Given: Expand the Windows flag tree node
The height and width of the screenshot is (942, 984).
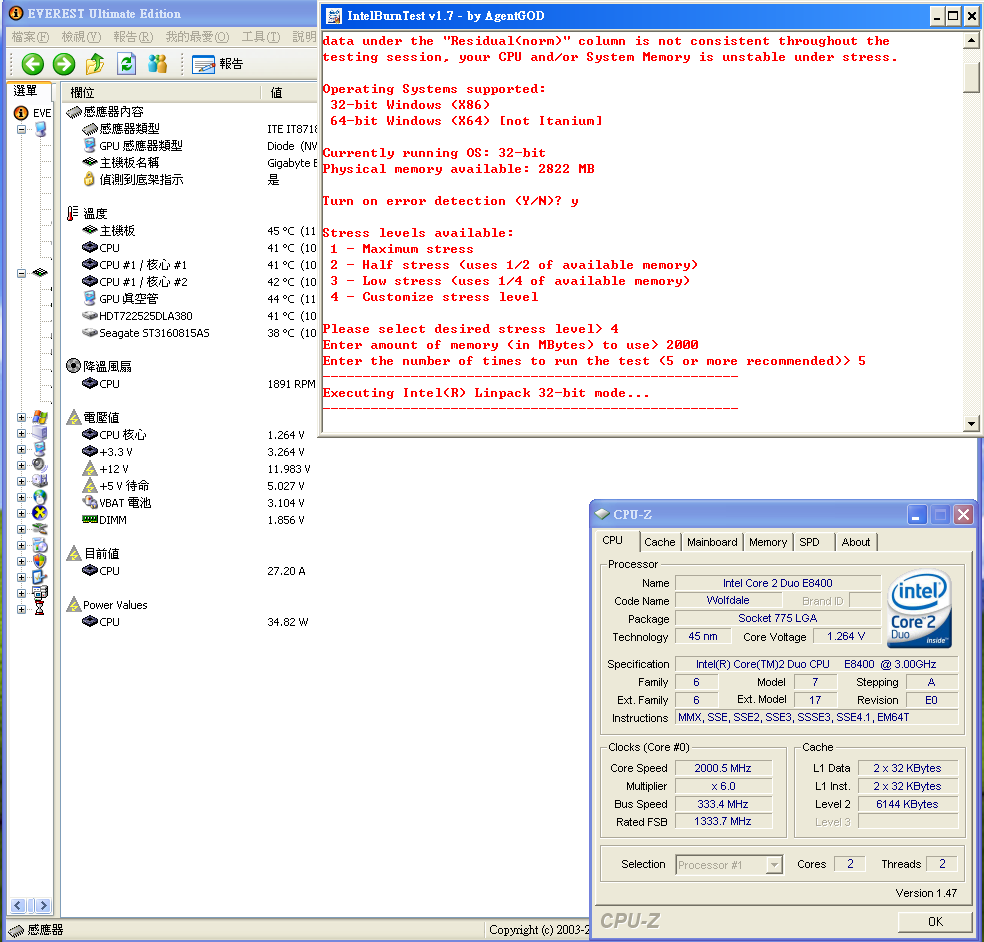Looking at the screenshot, I should 21,417.
